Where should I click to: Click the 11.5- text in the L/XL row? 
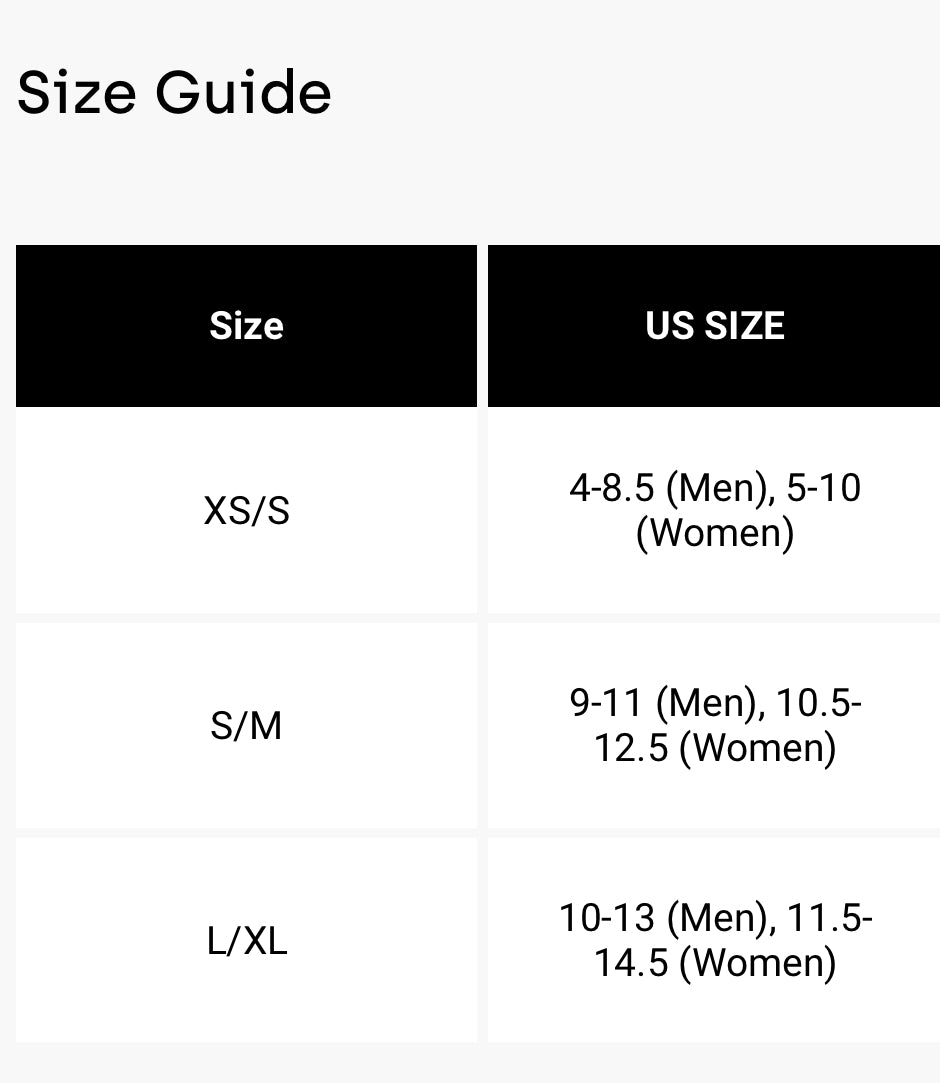tap(829, 919)
